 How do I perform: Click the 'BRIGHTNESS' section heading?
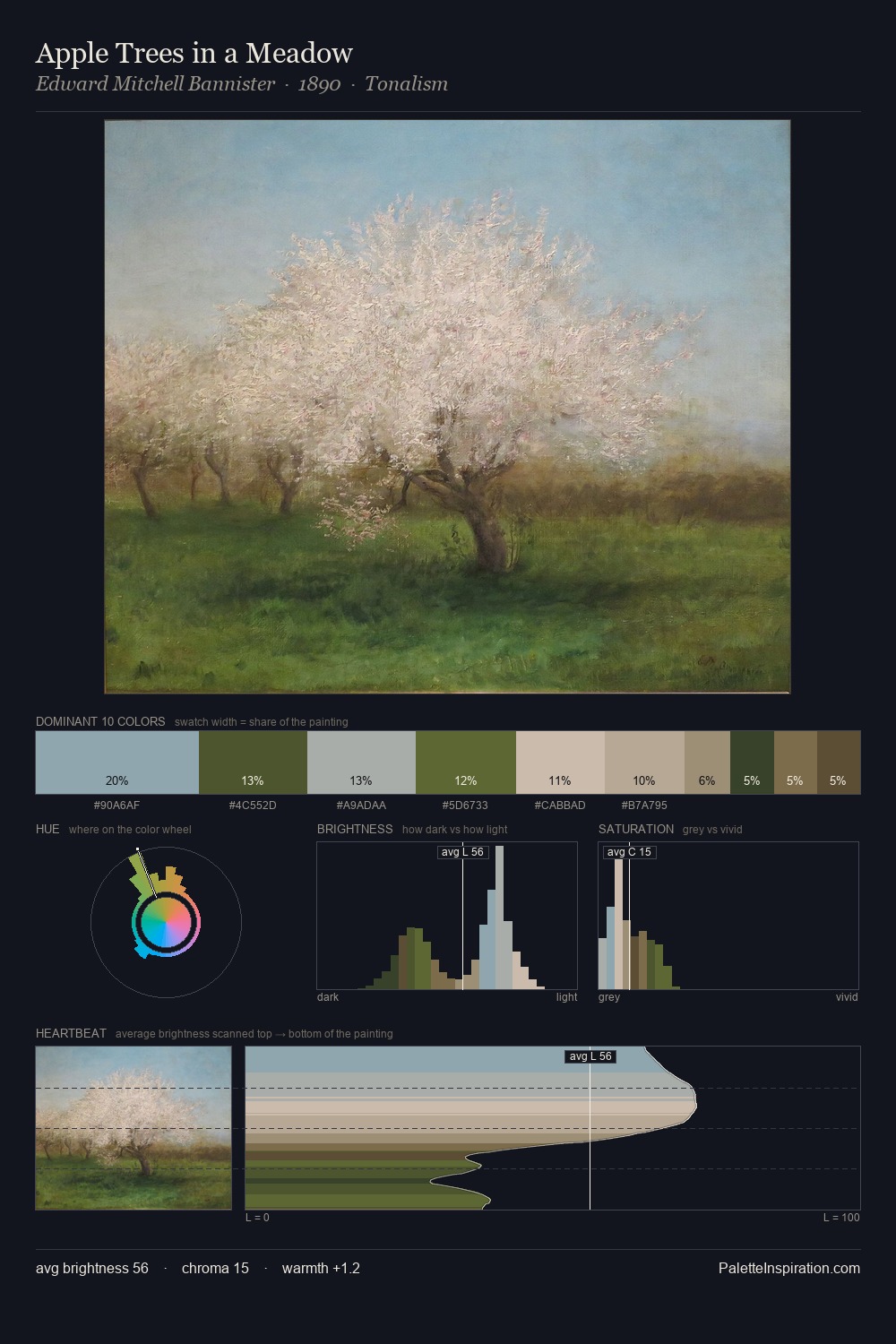[x=355, y=829]
